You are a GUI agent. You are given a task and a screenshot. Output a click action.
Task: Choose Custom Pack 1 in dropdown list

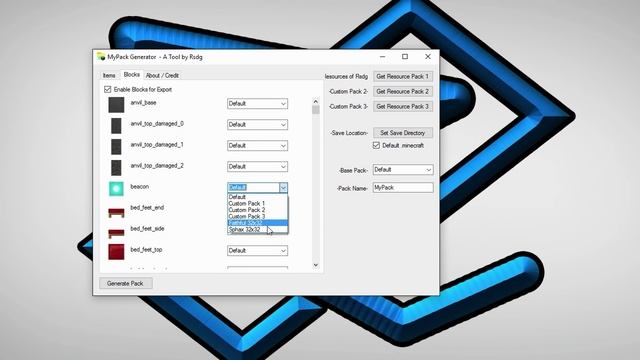point(258,203)
